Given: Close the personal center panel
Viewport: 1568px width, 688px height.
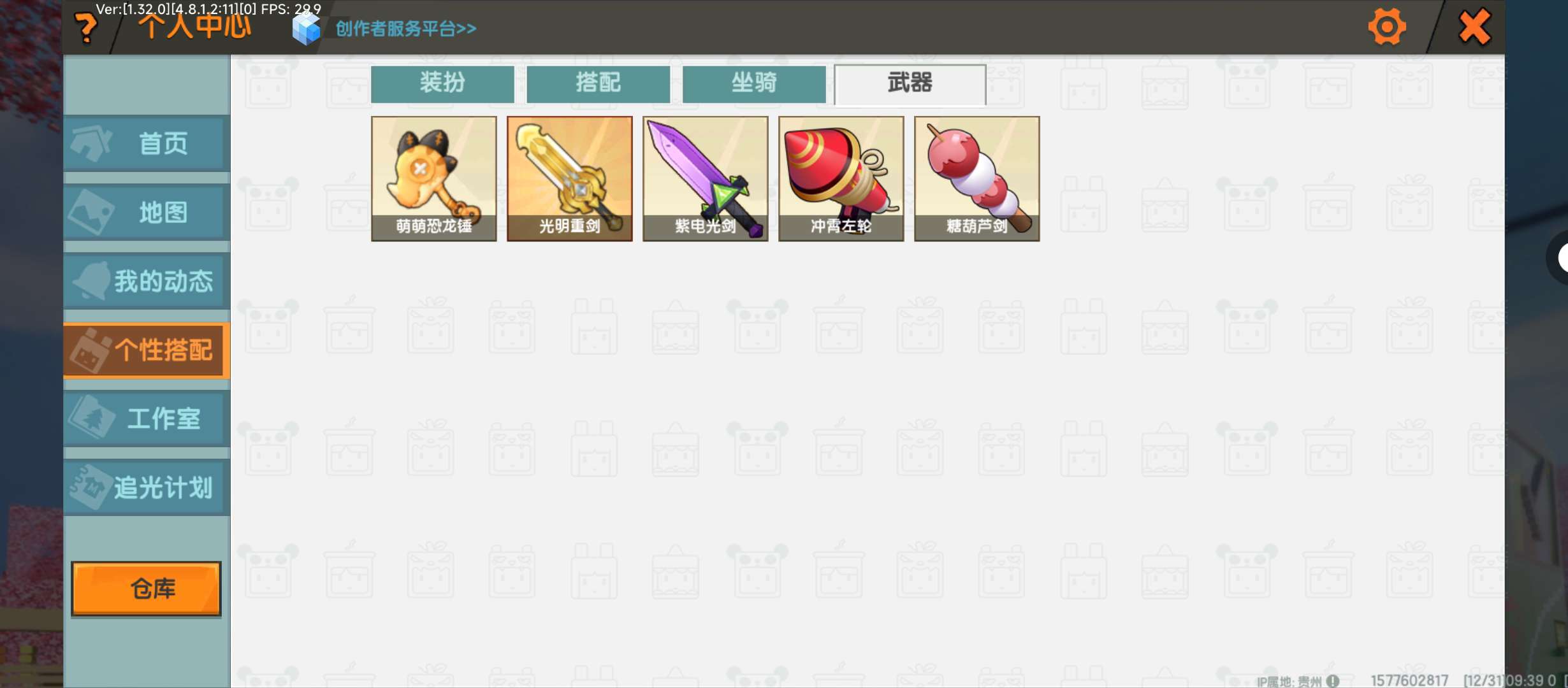Looking at the screenshot, I should point(1474,27).
